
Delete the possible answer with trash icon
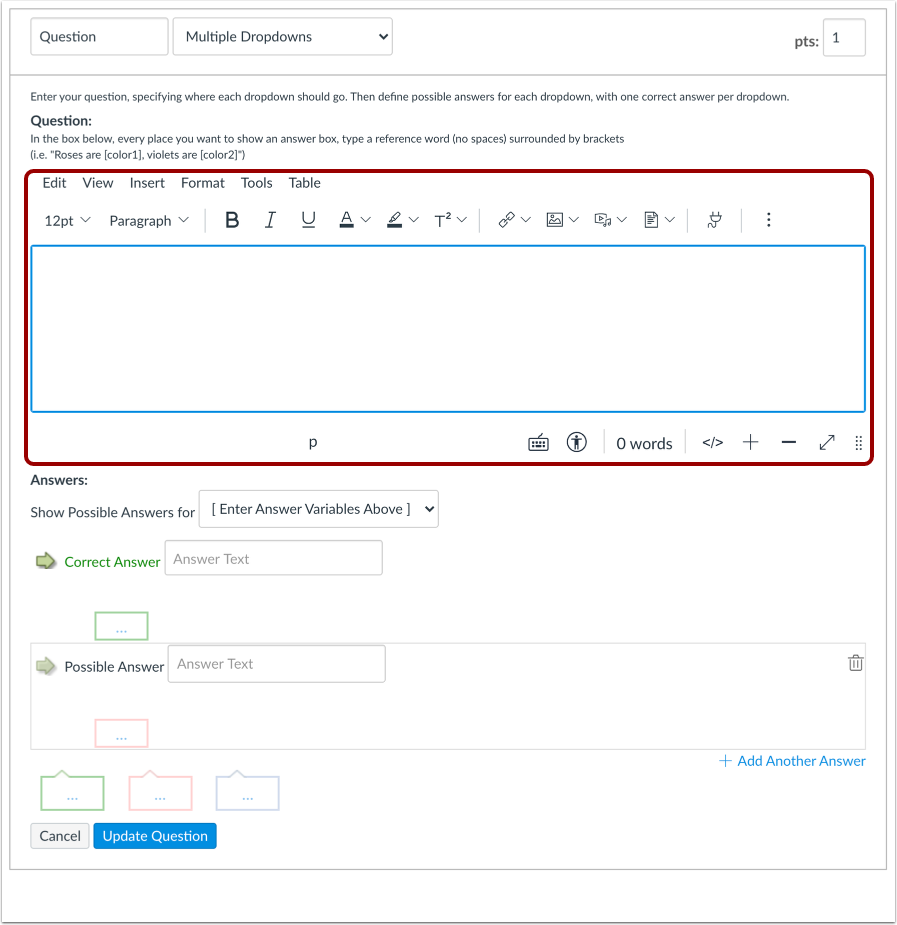855,662
